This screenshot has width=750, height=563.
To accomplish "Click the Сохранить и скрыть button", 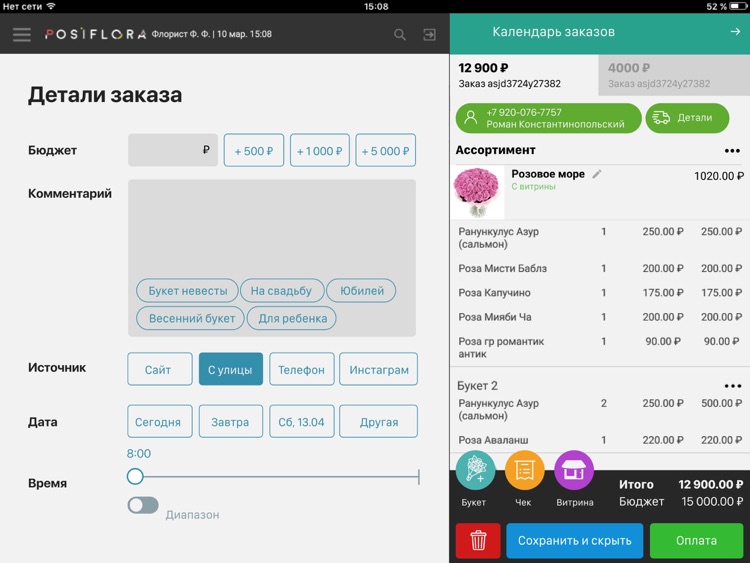I will [574, 541].
